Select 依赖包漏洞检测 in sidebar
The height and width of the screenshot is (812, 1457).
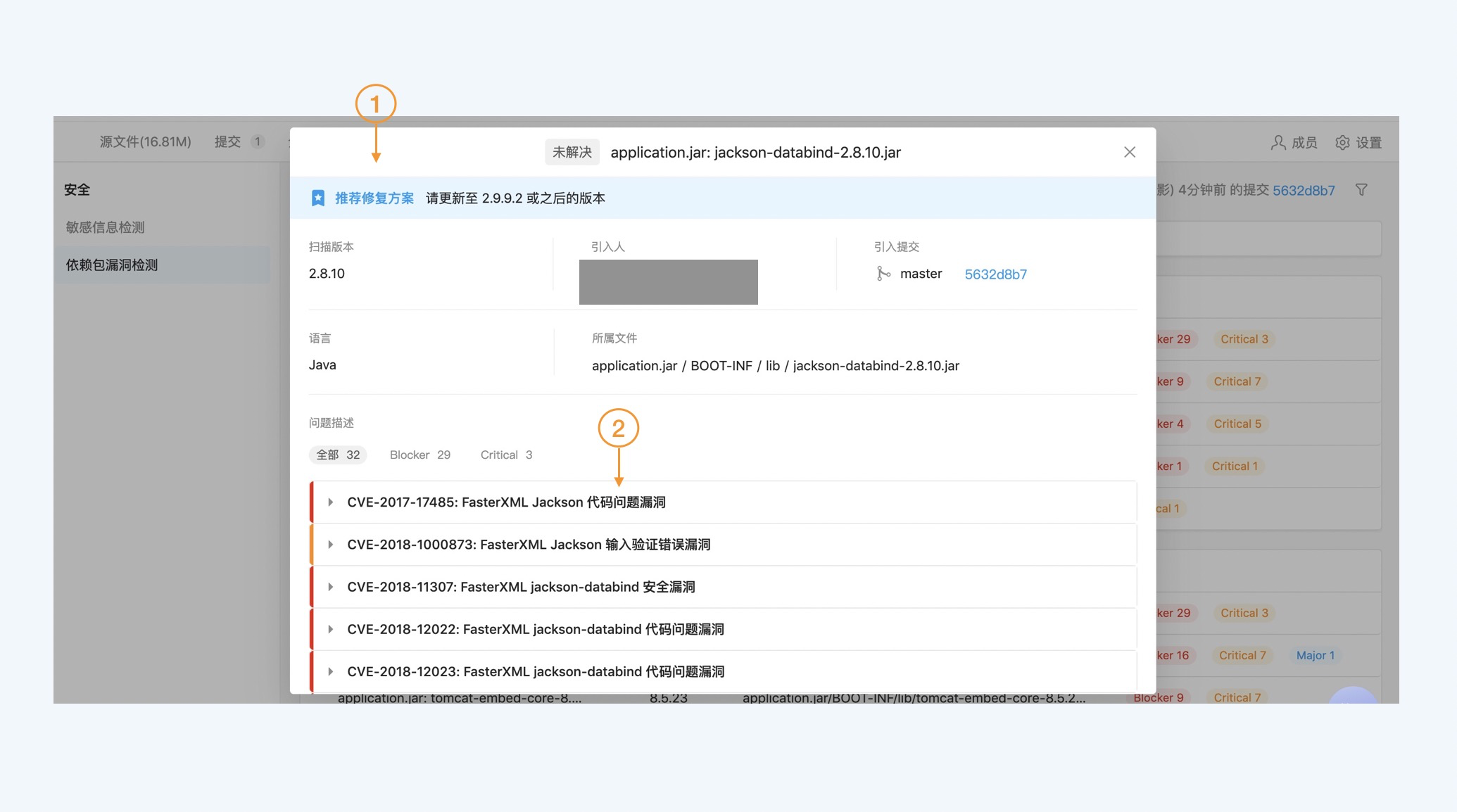pos(162,265)
